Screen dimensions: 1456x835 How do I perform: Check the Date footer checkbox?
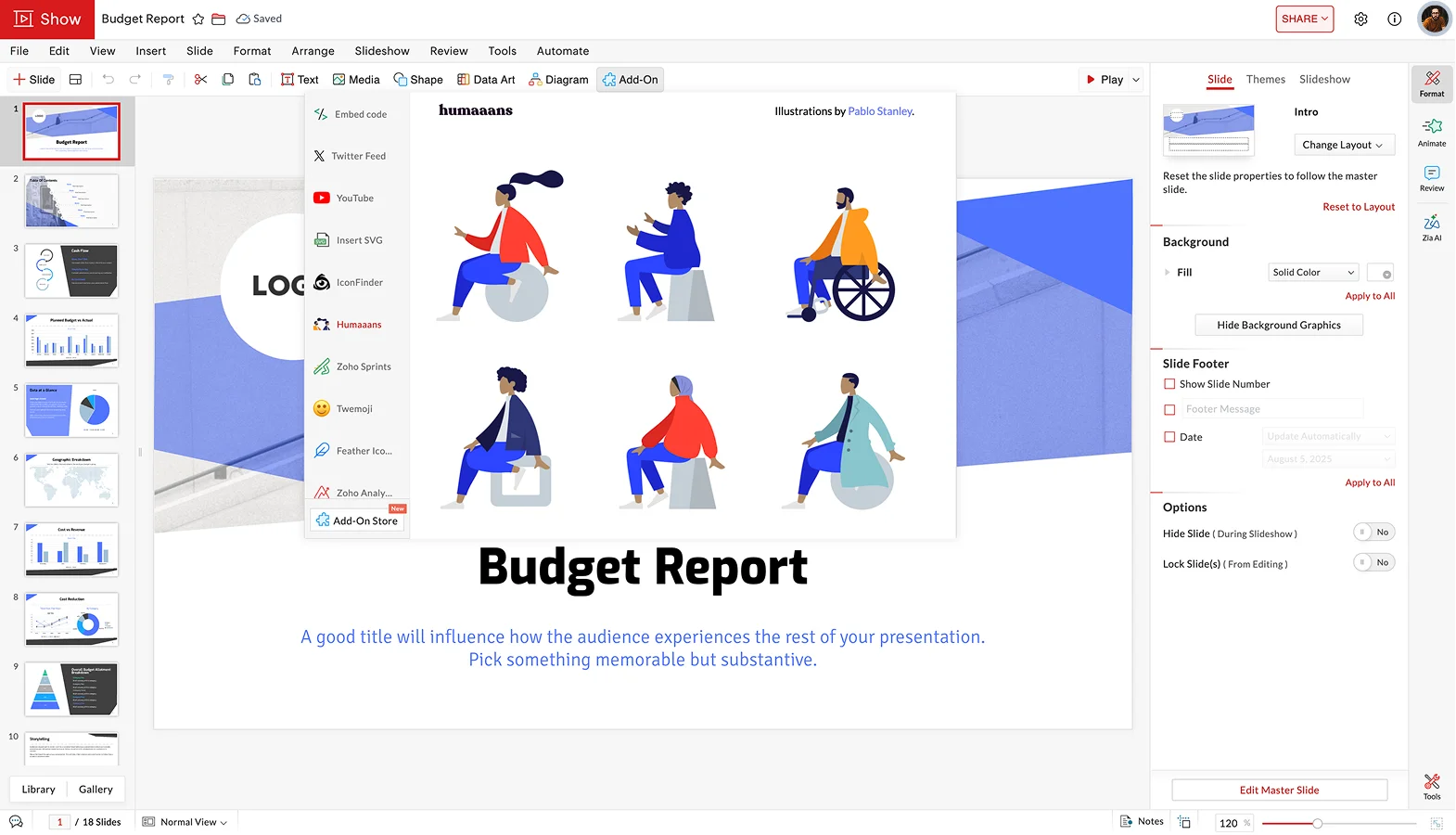point(1169,437)
